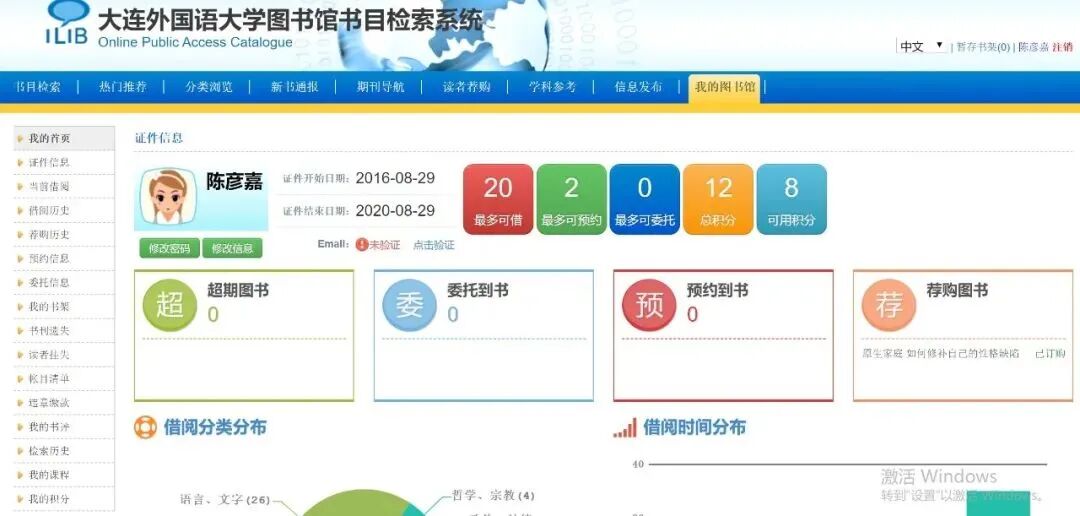Image resolution: width=1080 pixels, height=516 pixels.
Task: Select 借阅历史 in the sidebar
Action: 64,211
